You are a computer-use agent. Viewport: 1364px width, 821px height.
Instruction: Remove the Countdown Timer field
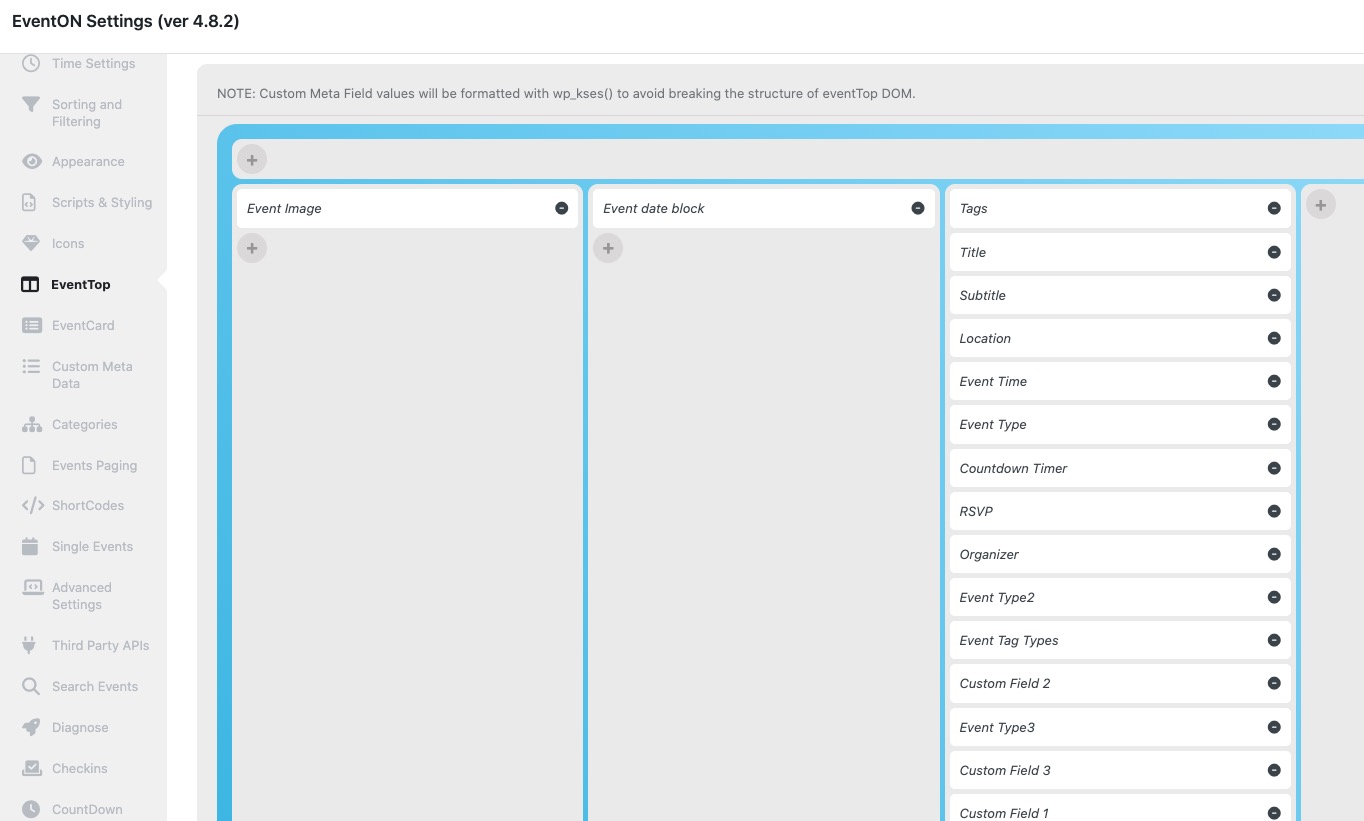(x=1274, y=468)
